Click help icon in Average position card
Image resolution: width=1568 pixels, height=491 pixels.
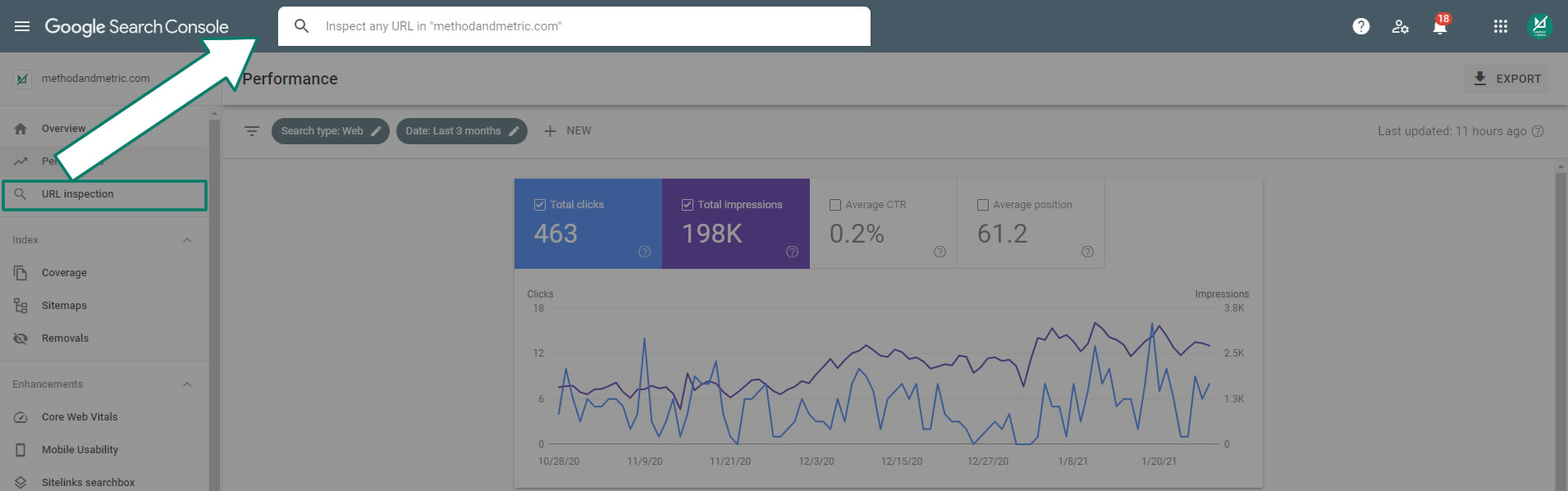(1087, 252)
